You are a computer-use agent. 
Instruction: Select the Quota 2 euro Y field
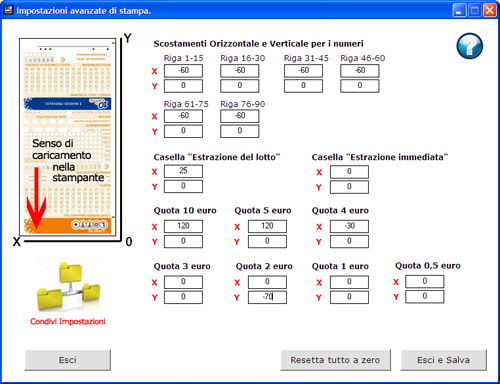267,297
